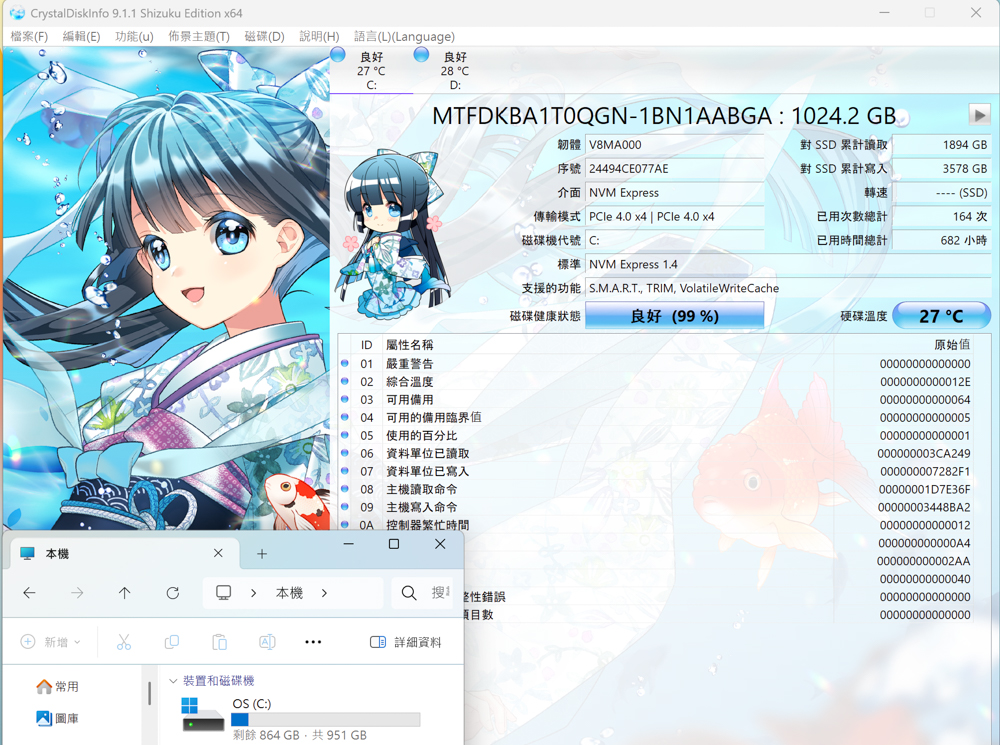Open the 編輯(E) menu
The image size is (1000, 745).
click(x=81, y=36)
